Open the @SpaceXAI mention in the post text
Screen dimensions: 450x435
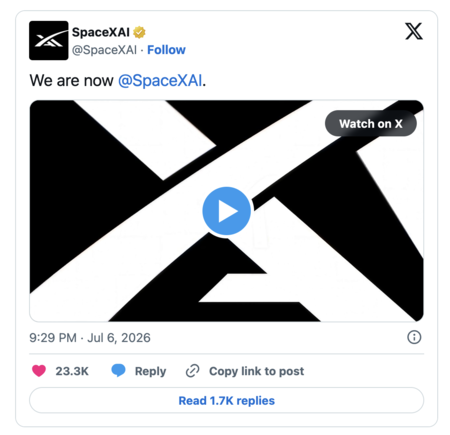[x=160, y=81]
